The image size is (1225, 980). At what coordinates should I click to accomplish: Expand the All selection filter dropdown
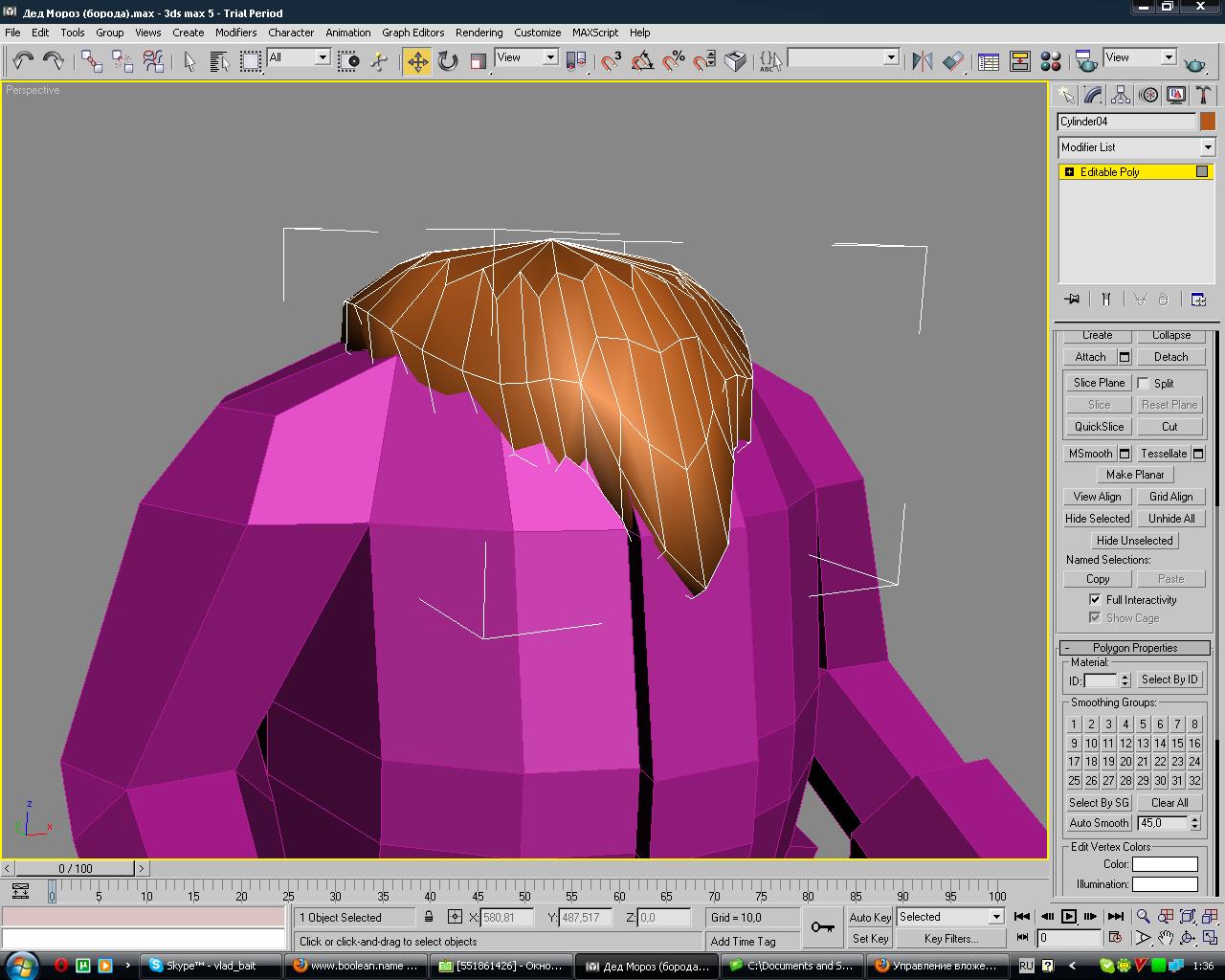click(x=323, y=57)
